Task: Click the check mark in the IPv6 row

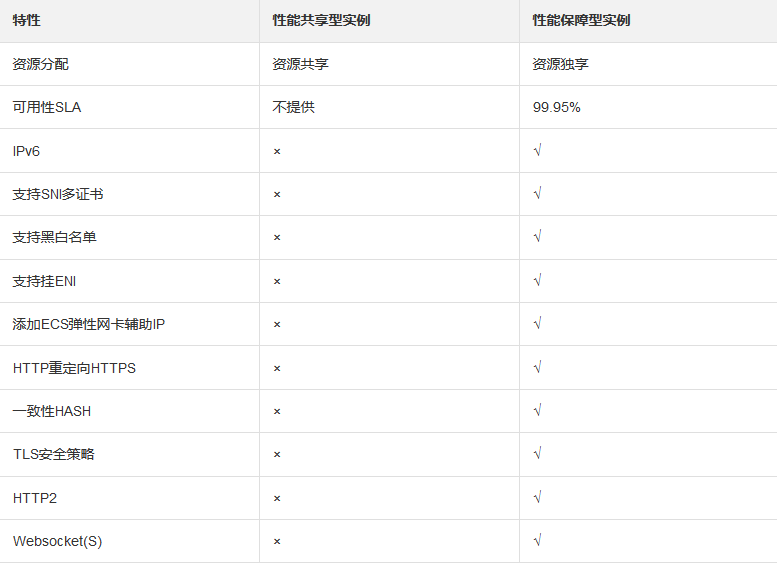Action: coord(537,151)
